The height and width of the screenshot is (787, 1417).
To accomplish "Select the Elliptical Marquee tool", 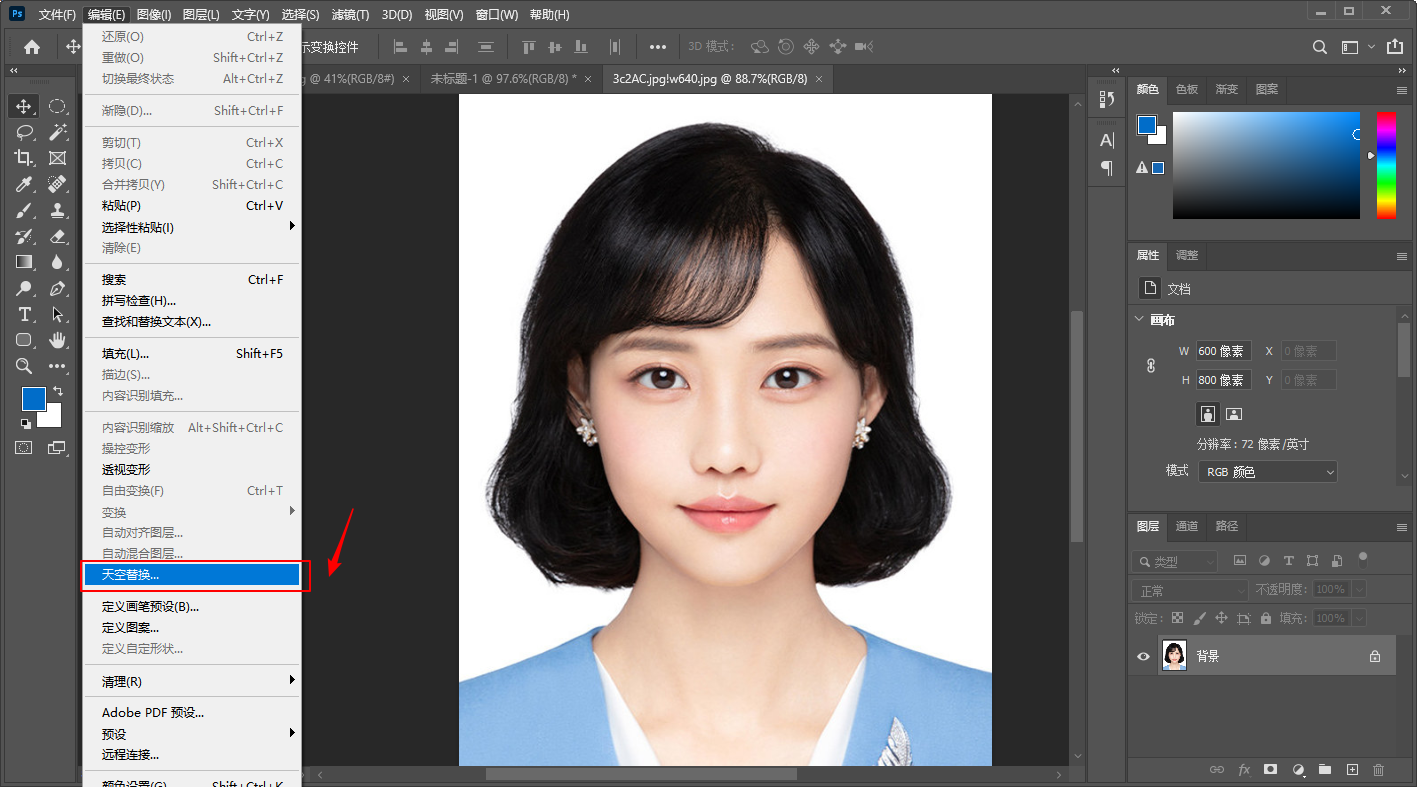I will coord(58,106).
